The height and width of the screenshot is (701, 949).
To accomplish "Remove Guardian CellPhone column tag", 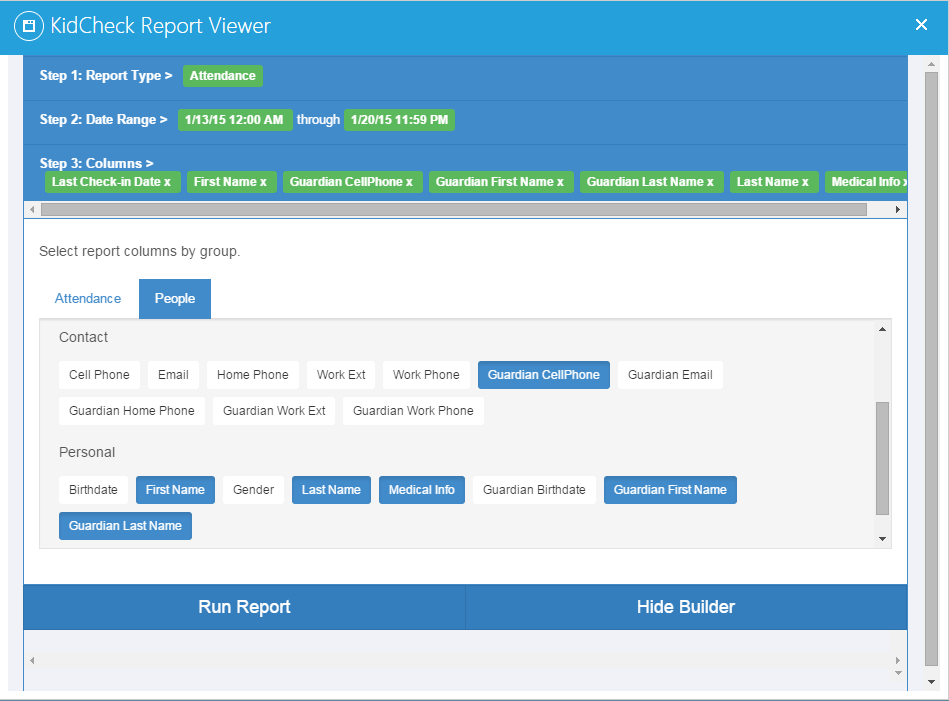I will pyautogui.click(x=409, y=182).
